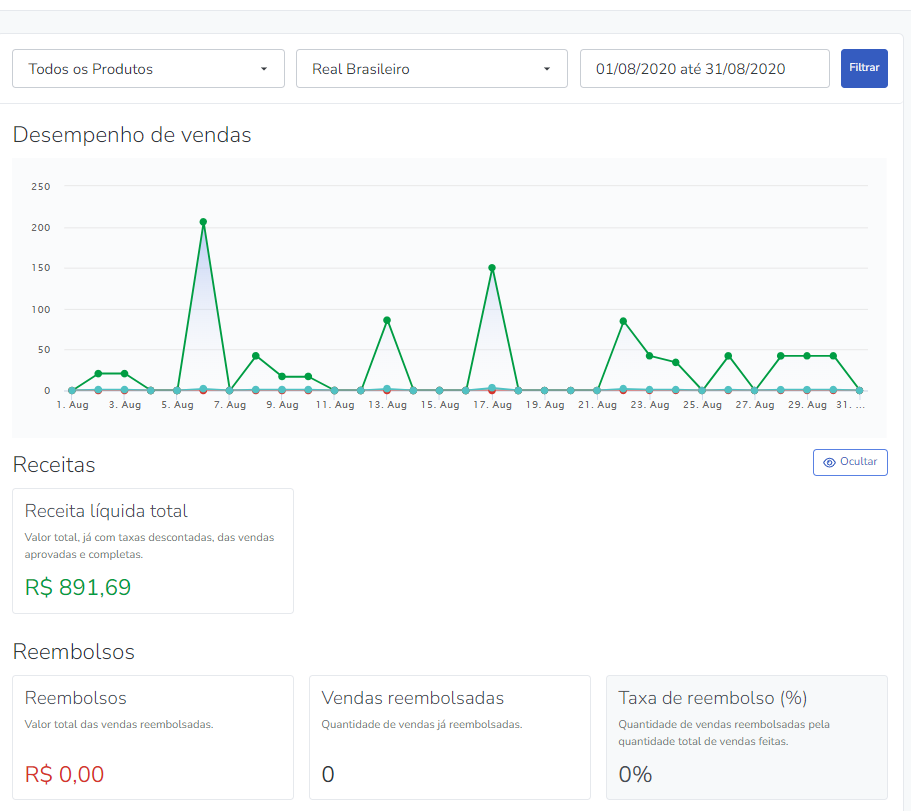Click the 6 Aug peak data point
The width and height of the screenshot is (911, 811).
click(x=203, y=222)
